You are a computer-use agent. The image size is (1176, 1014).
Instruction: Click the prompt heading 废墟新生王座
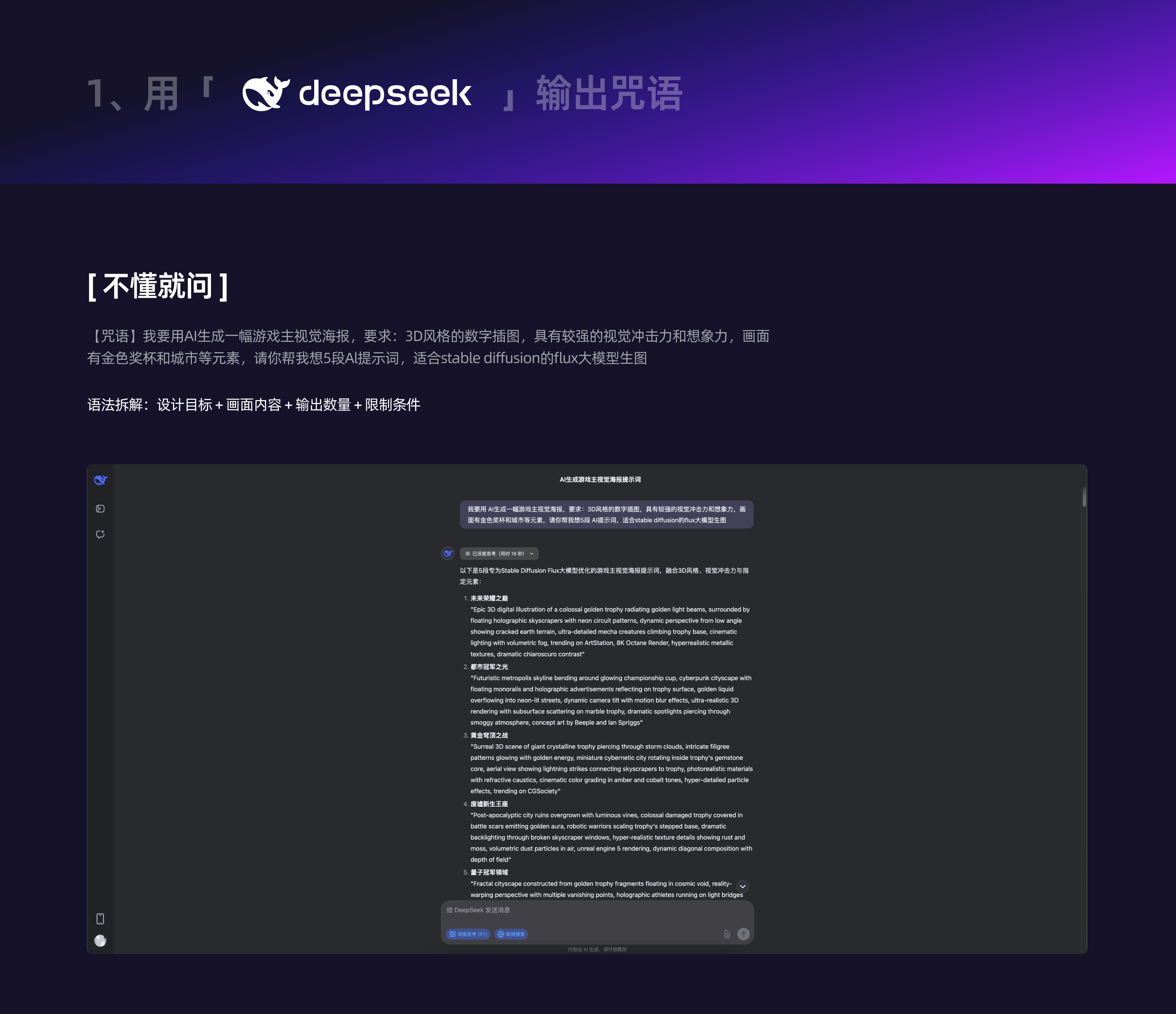pos(489,804)
